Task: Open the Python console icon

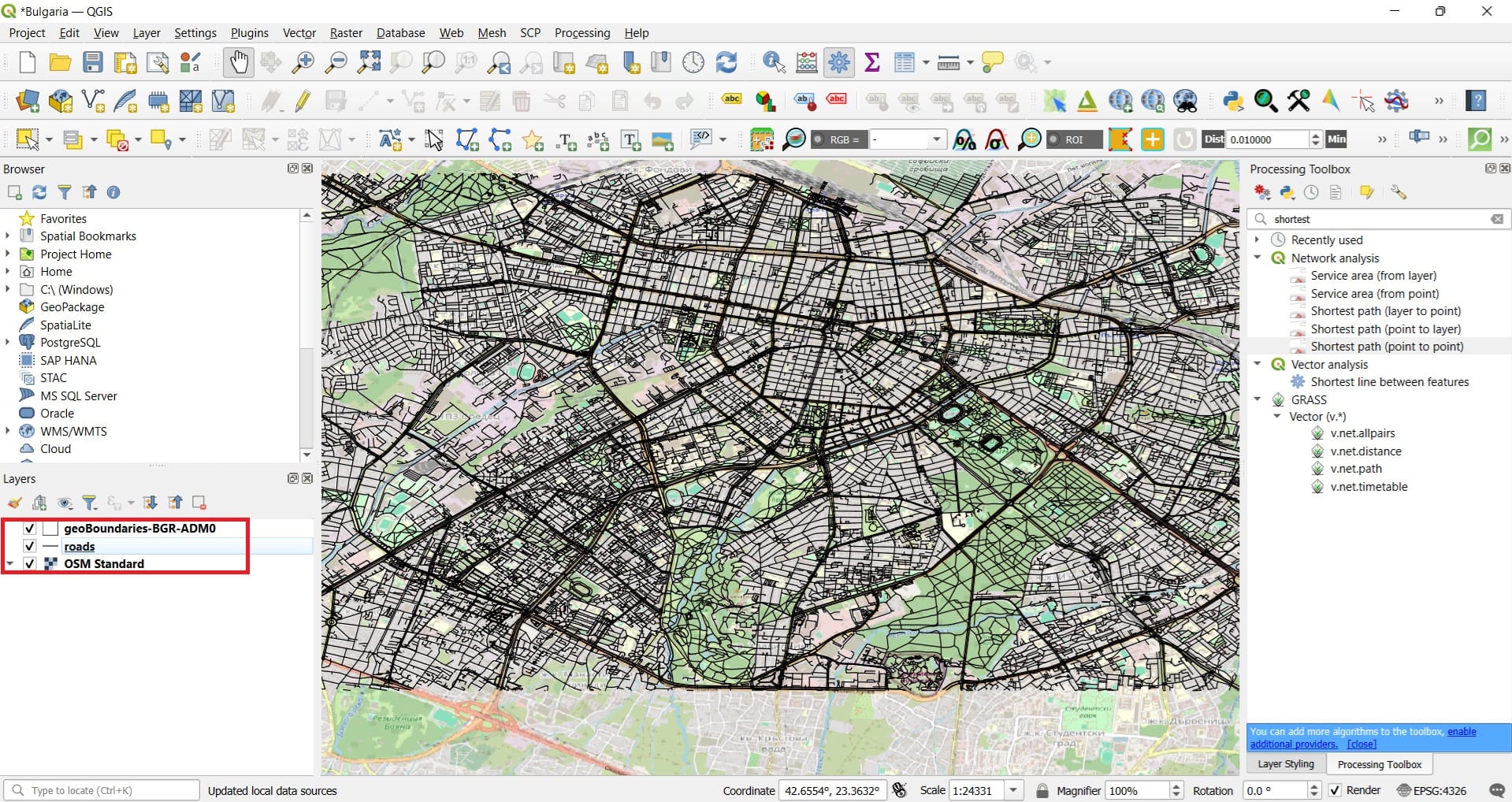Action: tap(1233, 100)
